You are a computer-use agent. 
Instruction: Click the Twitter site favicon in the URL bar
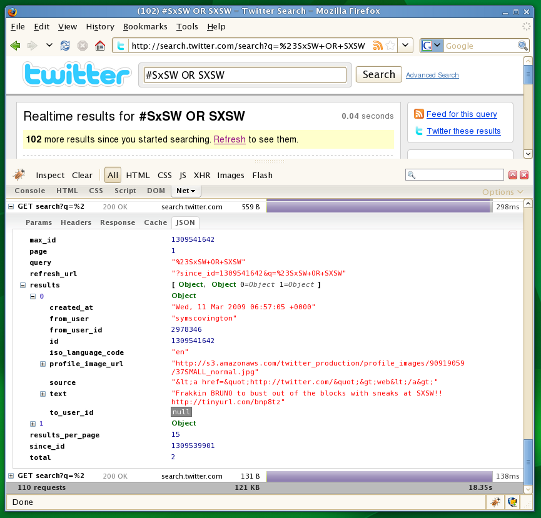121,46
